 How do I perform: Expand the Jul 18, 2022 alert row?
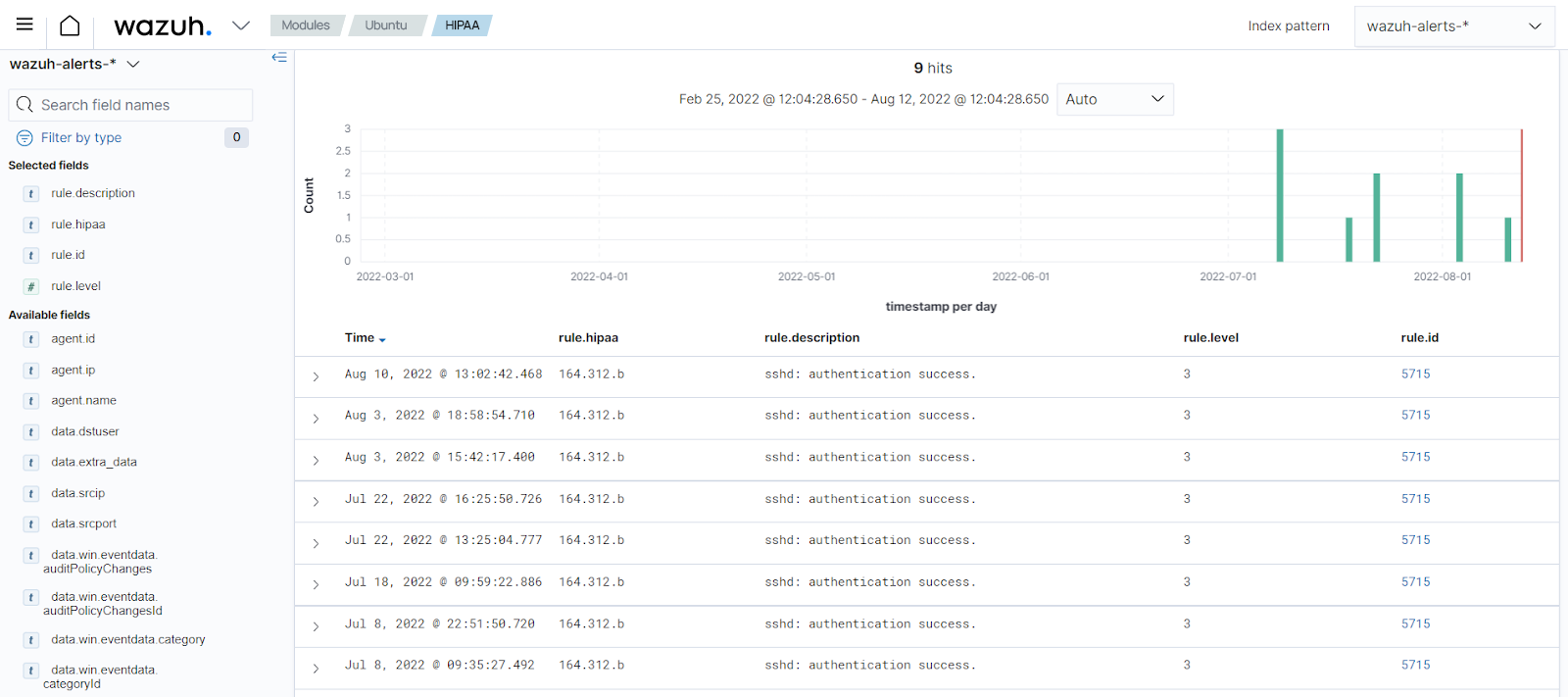pyautogui.click(x=316, y=584)
